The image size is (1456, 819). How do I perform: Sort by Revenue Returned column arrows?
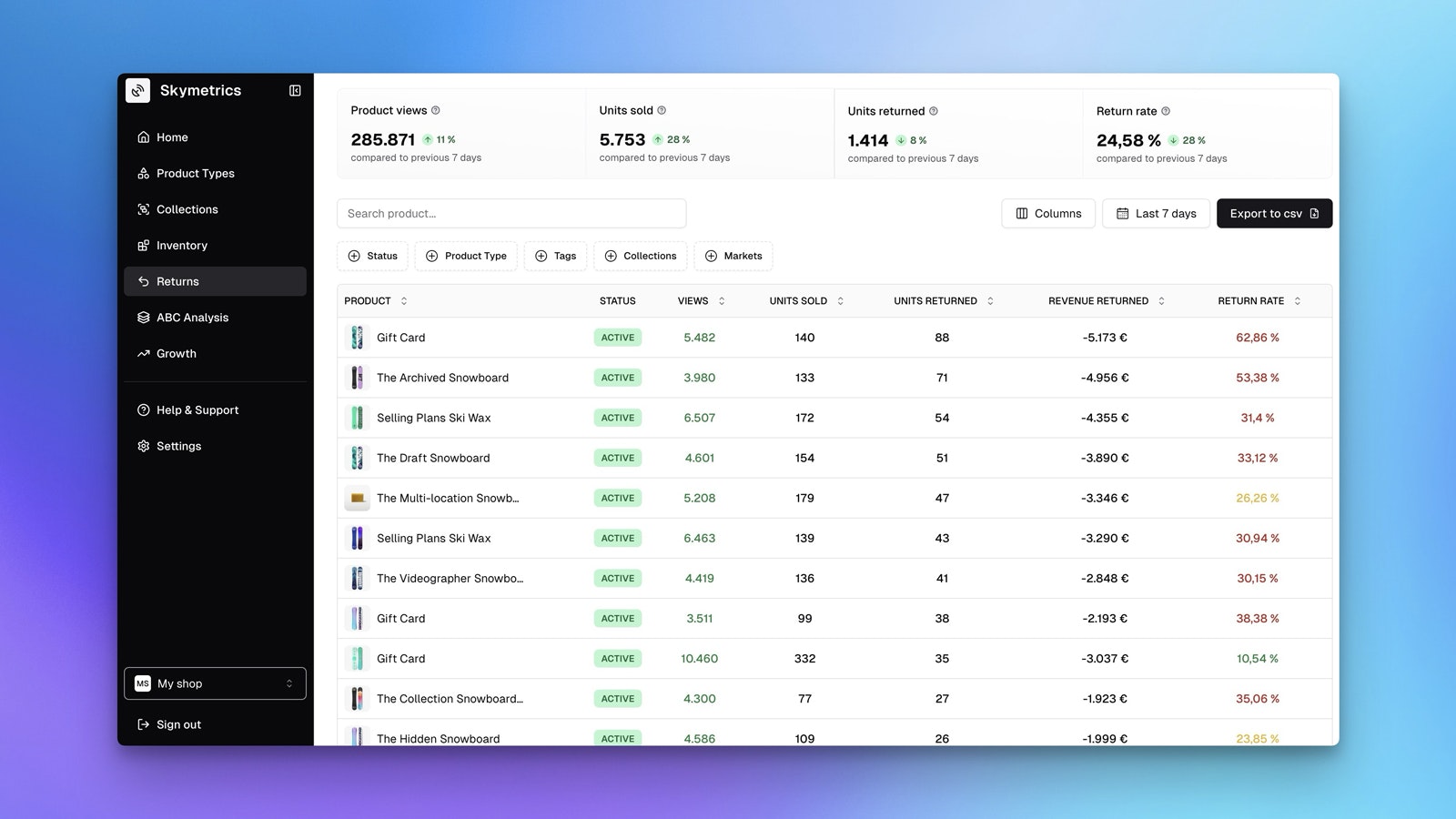1161,301
